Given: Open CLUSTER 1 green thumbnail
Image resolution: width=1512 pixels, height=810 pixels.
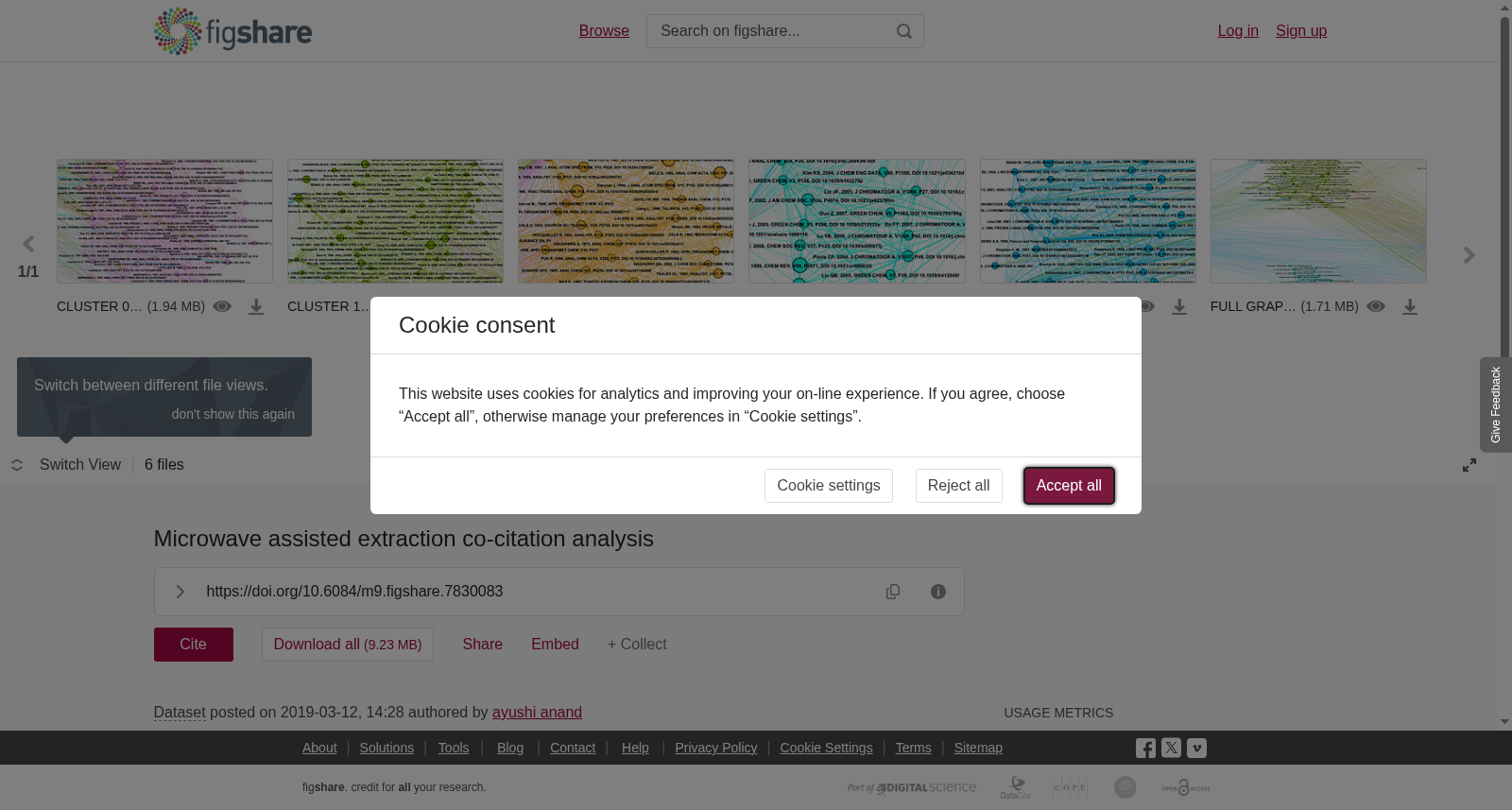Looking at the screenshot, I should (395, 221).
